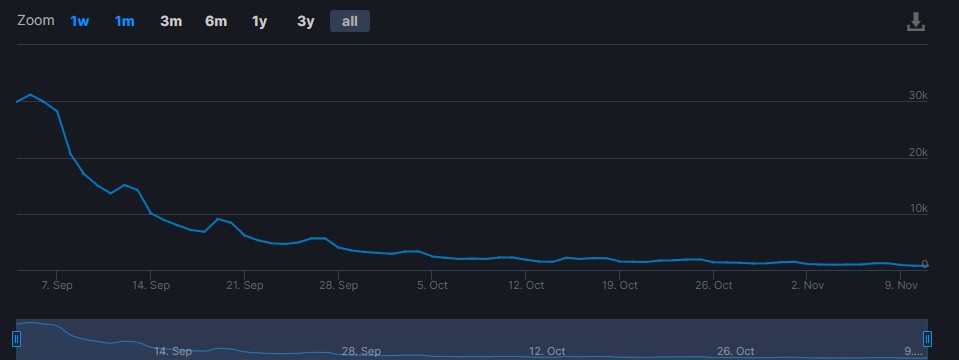Click '28. Sep' in the navigator strip

point(361,351)
